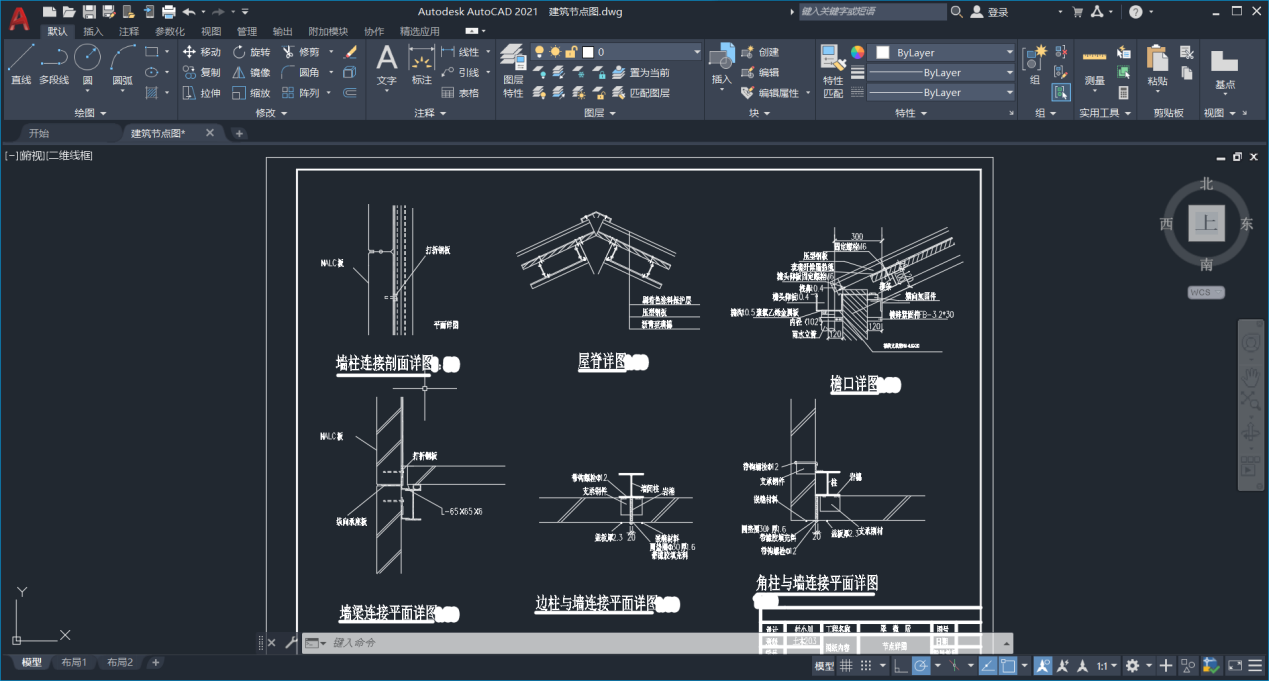Open the layer name dropdown showing 0
This screenshot has height=681, width=1269.
(641, 52)
